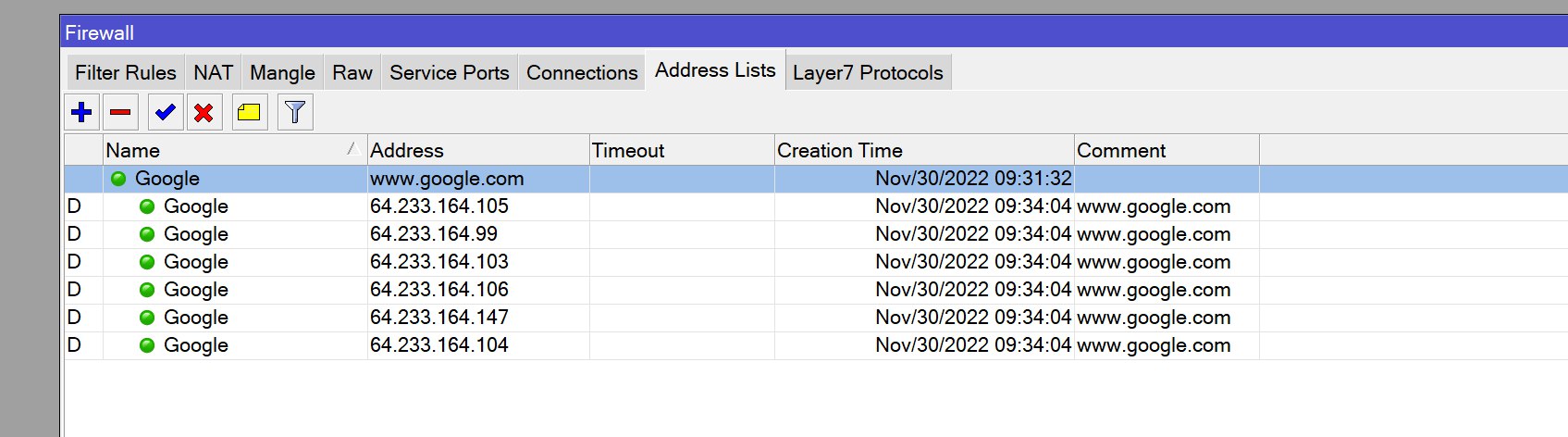The width and height of the screenshot is (1568, 437).
Task: Click the Comment column header
Action: tap(1167, 150)
